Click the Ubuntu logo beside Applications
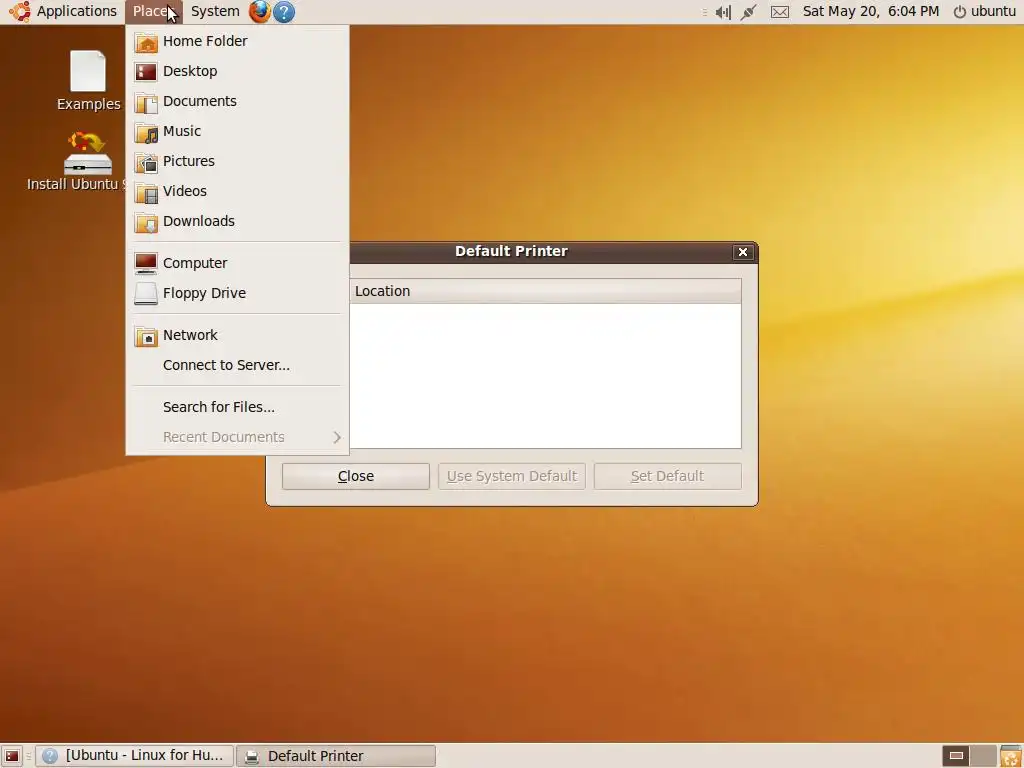 pos(20,11)
